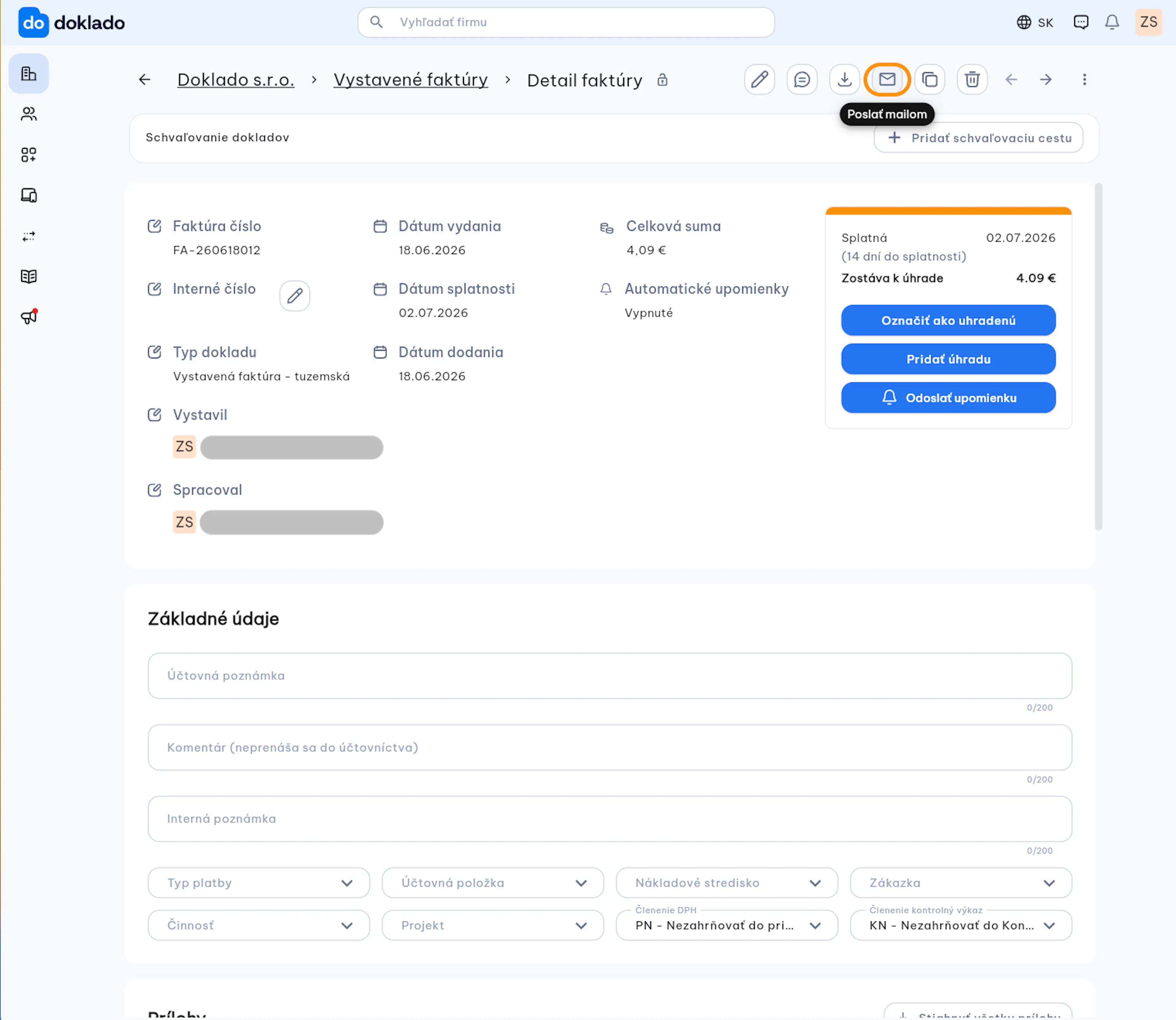The image size is (1176, 1020).
Task: Send invoice by mail icon
Action: tap(887, 80)
